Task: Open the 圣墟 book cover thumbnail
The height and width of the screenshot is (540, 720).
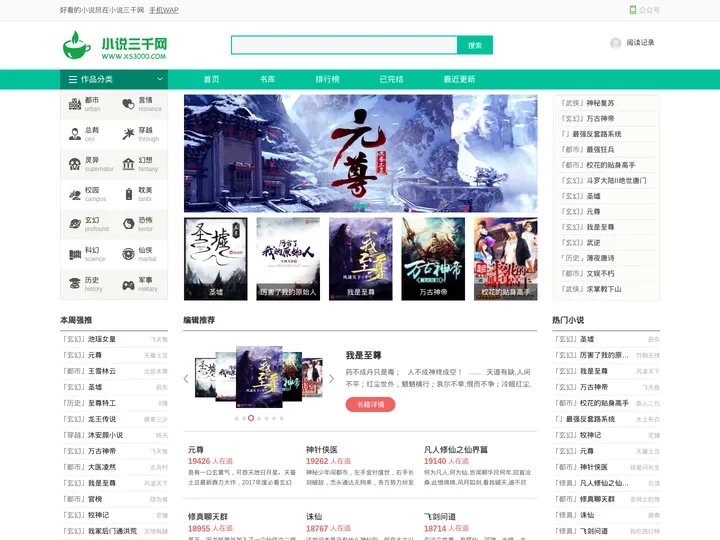Action: [x=215, y=259]
